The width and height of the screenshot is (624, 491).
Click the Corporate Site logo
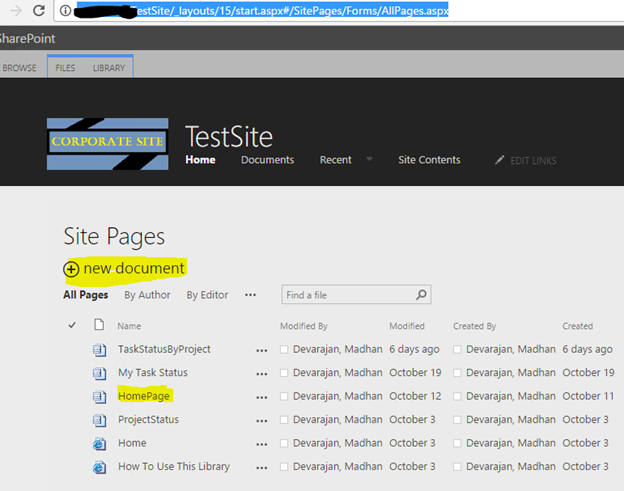[107, 144]
